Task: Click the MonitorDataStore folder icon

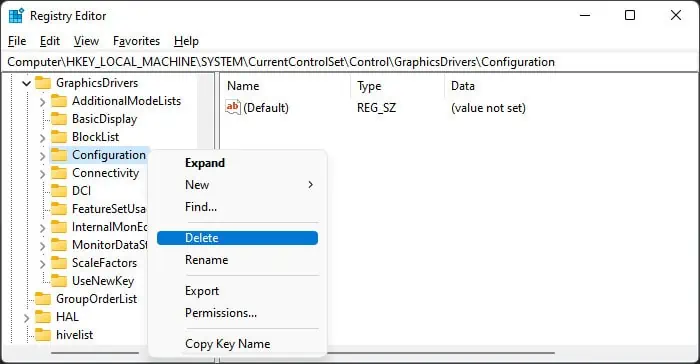Action: coord(59,245)
